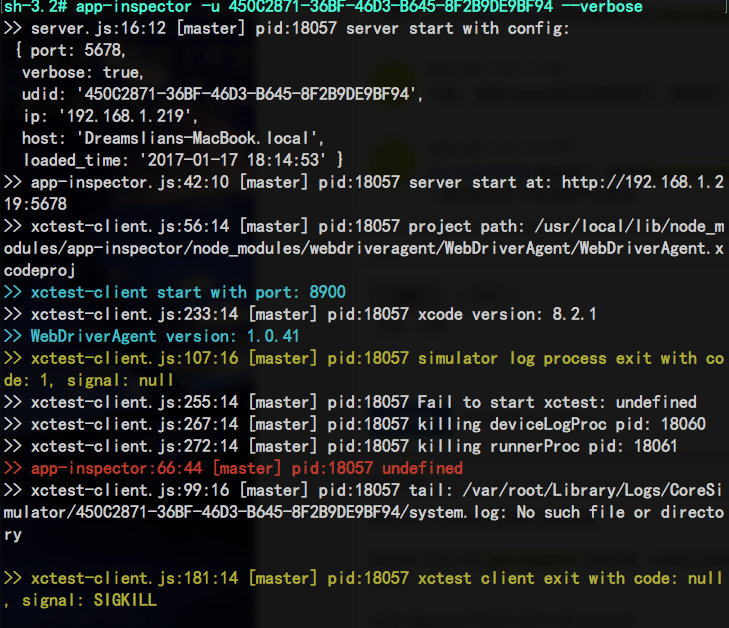Click 'killing runnerProc pid: 18061' line
This screenshot has height=628, width=729.
coord(341,446)
